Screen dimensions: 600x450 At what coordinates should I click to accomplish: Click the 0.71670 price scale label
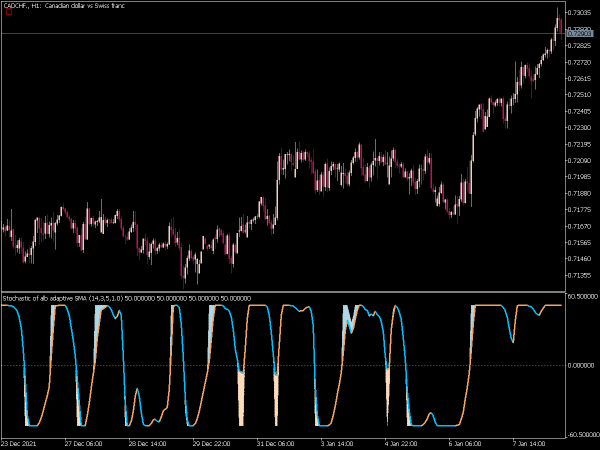[x=579, y=227]
